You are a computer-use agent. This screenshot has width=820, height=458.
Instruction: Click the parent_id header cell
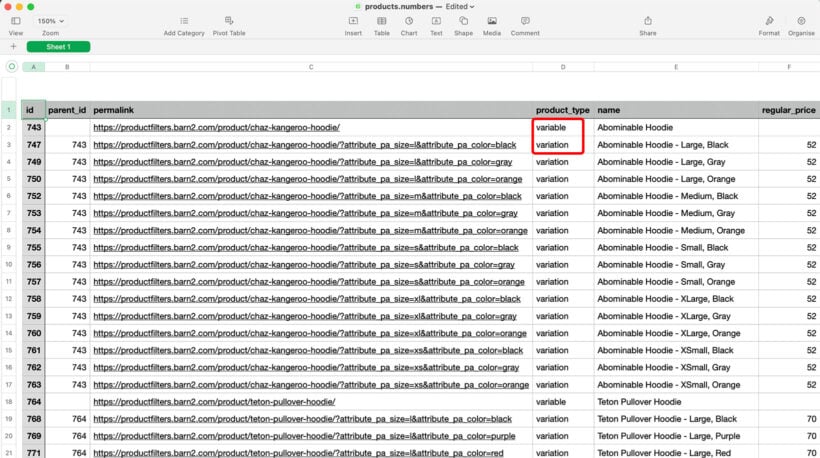(67, 110)
